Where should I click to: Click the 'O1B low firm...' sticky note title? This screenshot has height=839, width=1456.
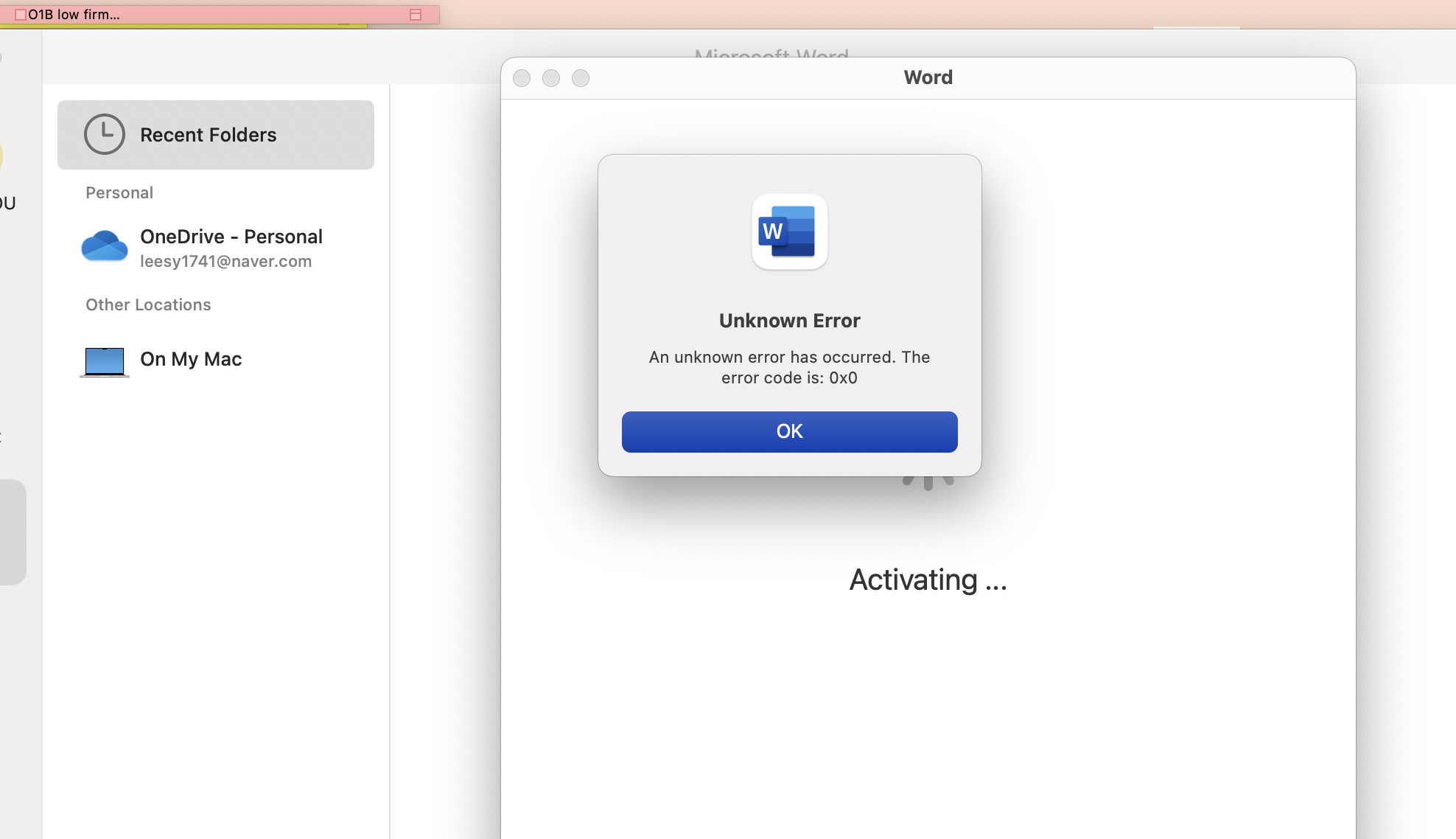point(74,15)
